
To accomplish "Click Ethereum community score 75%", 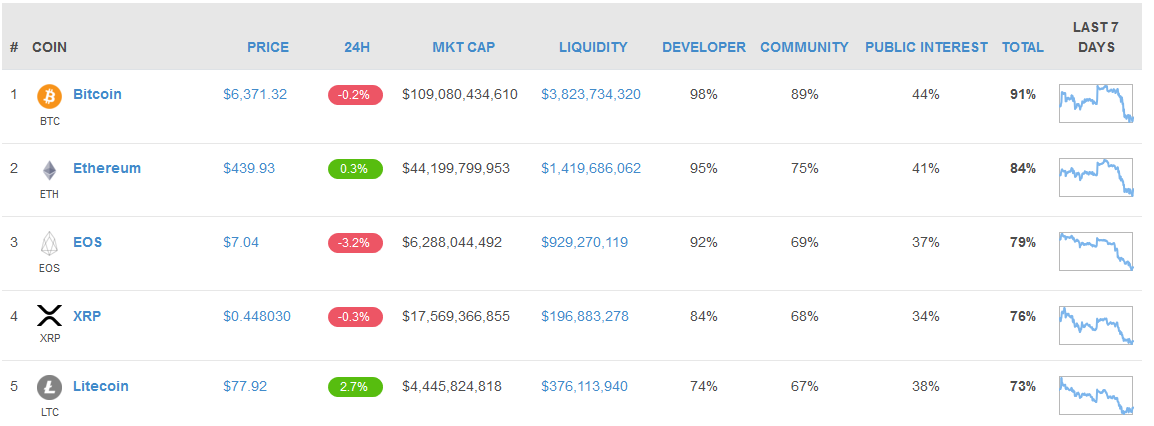I will coord(804,168).
